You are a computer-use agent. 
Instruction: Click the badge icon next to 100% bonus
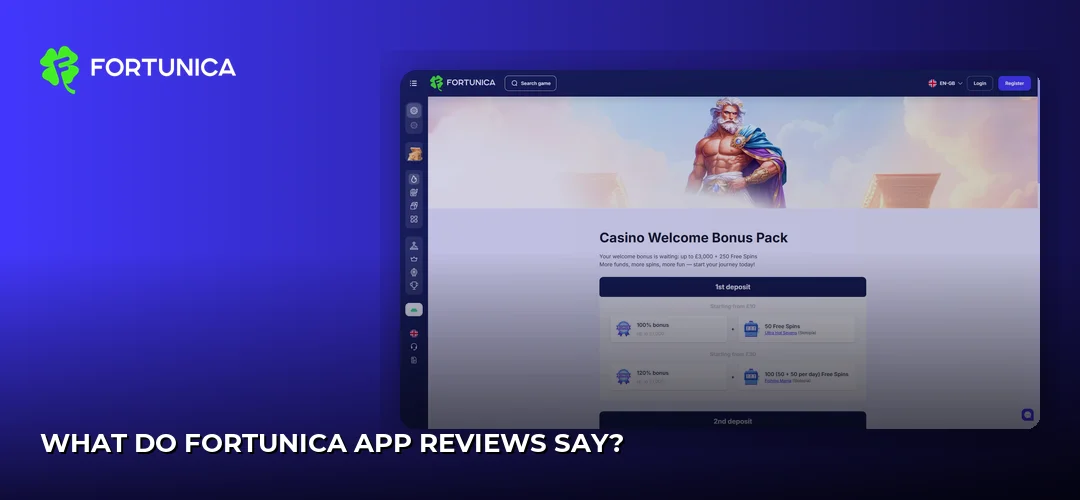(x=623, y=329)
